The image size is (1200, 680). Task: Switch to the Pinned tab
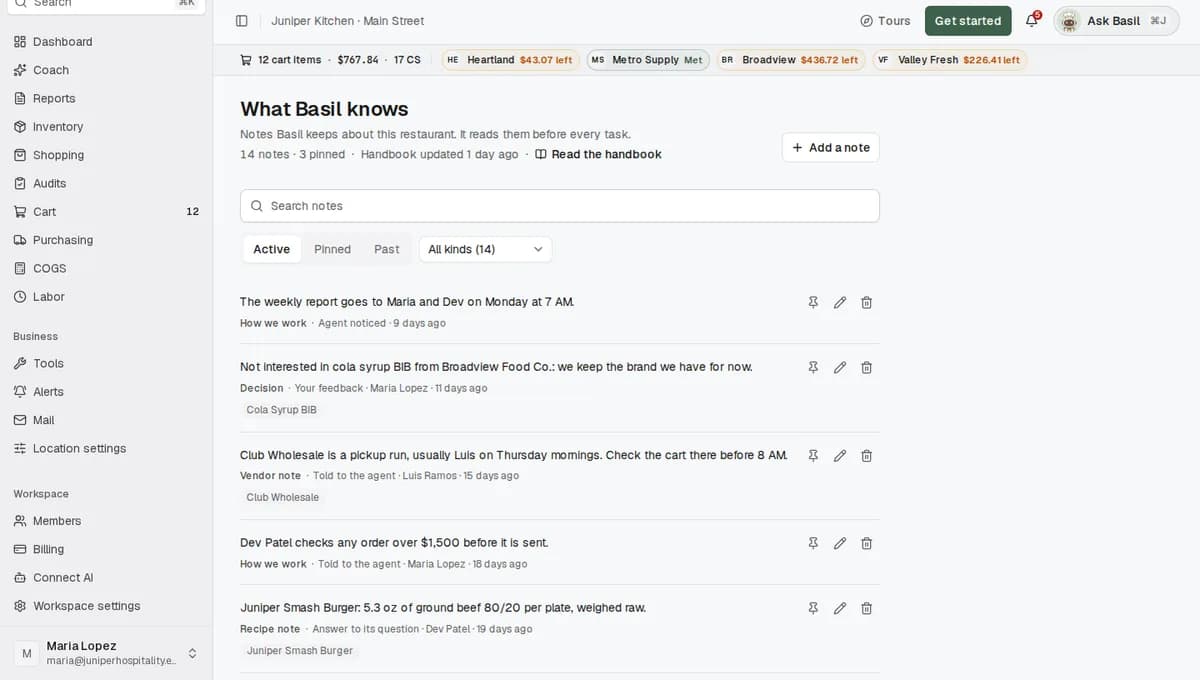[332, 249]
